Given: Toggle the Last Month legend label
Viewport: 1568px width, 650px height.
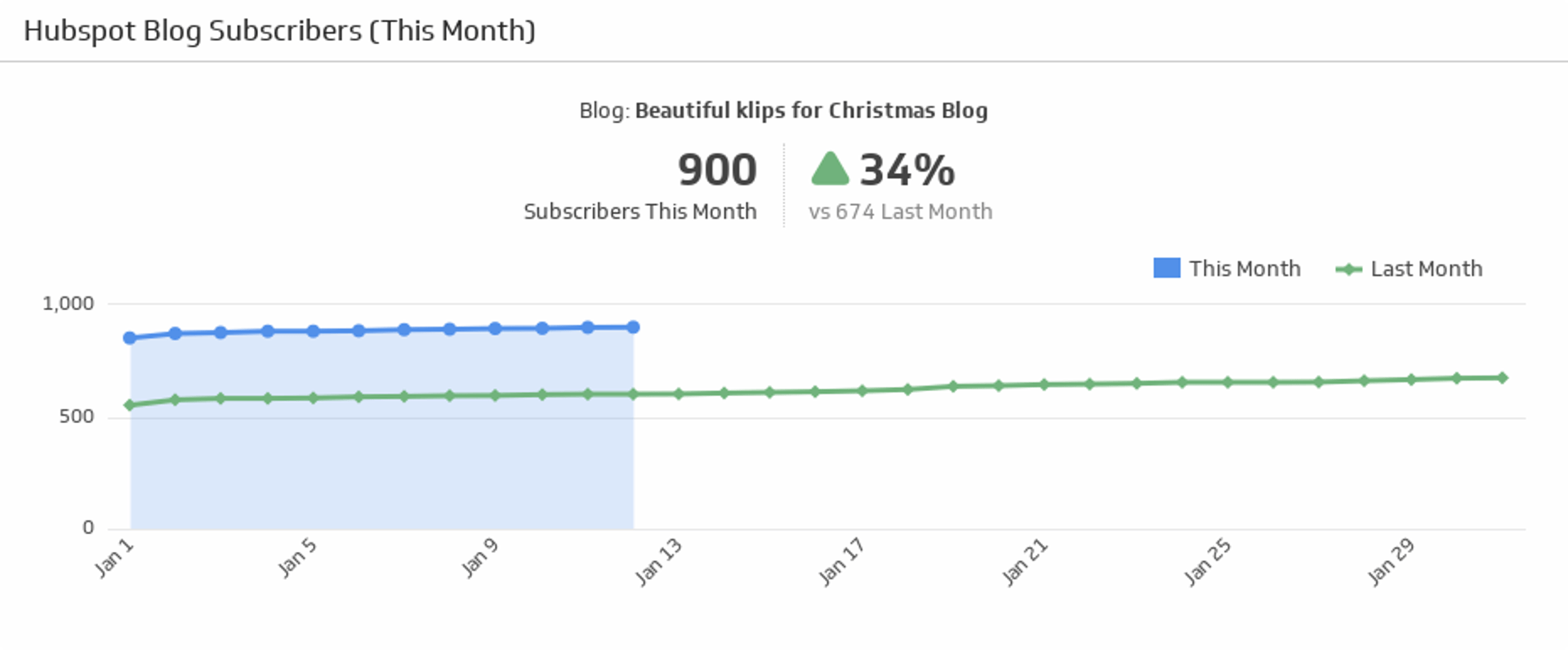Looking at the screenshot, I should pos(1426,269).
